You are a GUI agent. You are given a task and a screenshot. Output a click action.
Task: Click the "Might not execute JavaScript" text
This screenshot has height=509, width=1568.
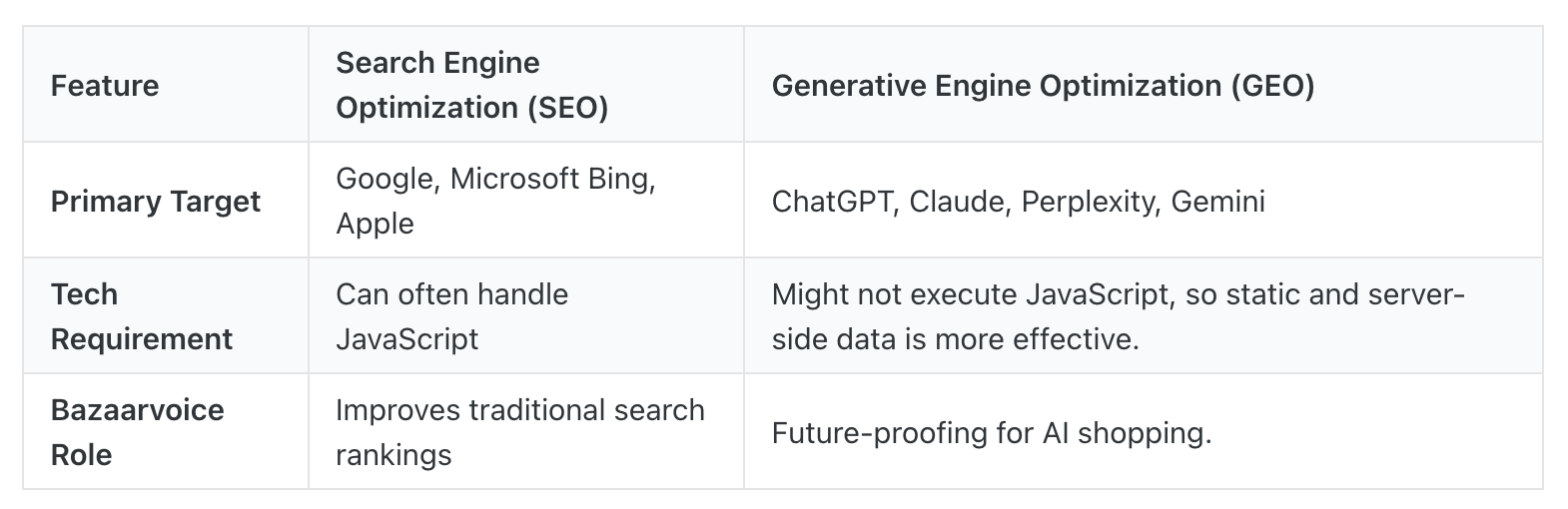pos(970,294)
